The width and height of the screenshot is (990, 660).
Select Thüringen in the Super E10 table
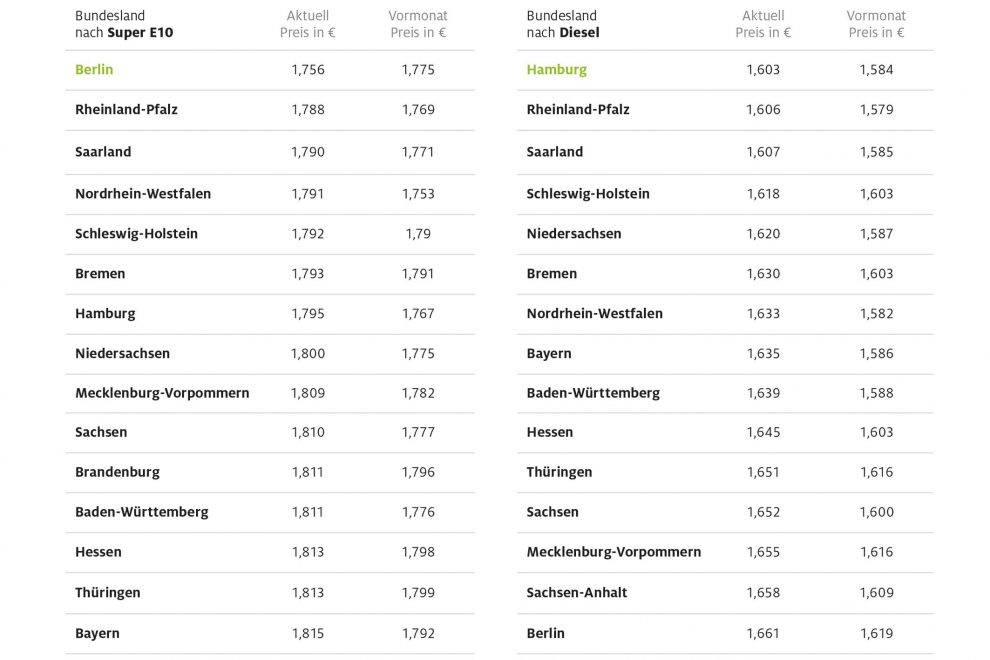[x=108, y=593]
